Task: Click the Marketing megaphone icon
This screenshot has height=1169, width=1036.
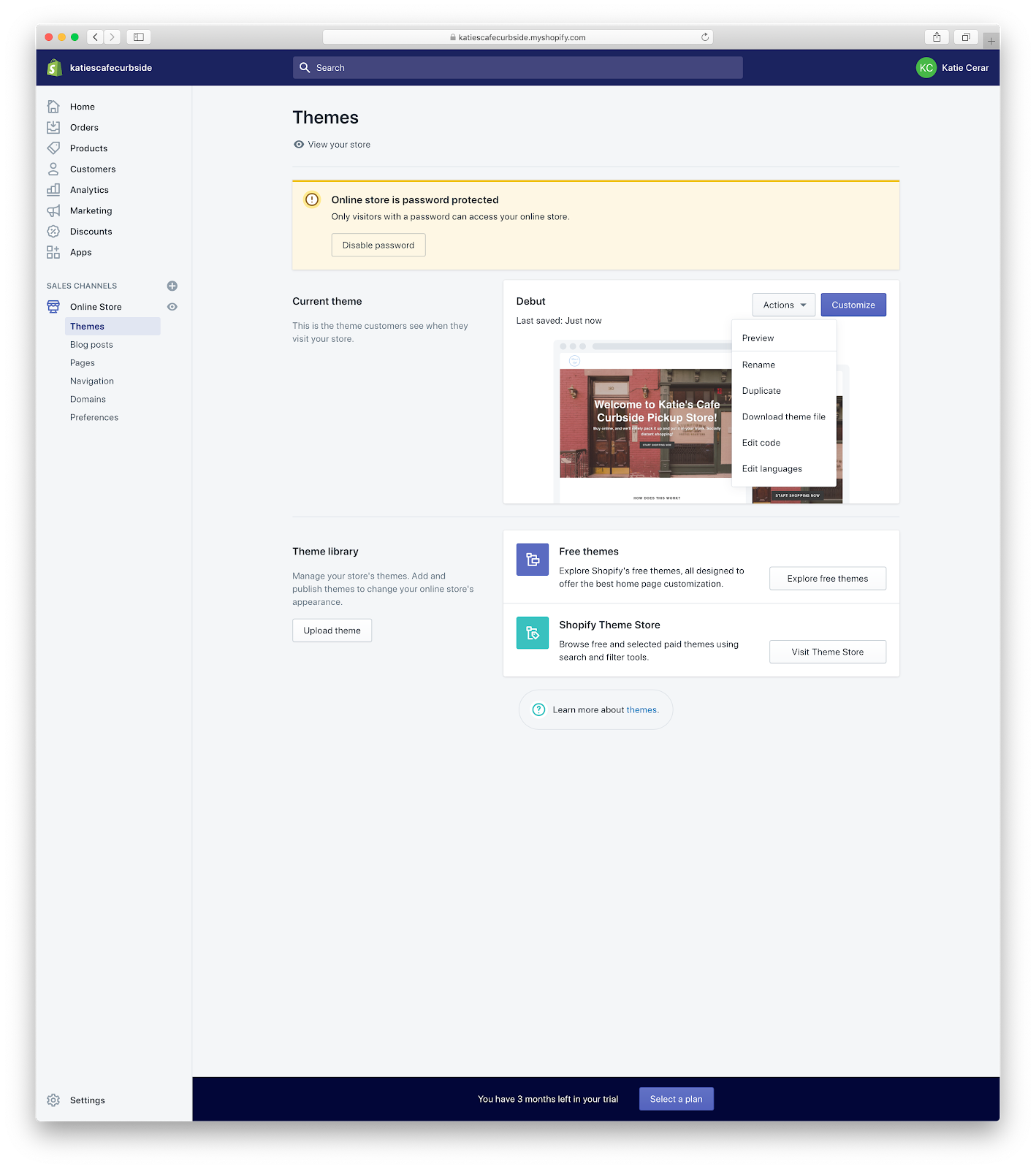Action: click(x=53, y=210)
